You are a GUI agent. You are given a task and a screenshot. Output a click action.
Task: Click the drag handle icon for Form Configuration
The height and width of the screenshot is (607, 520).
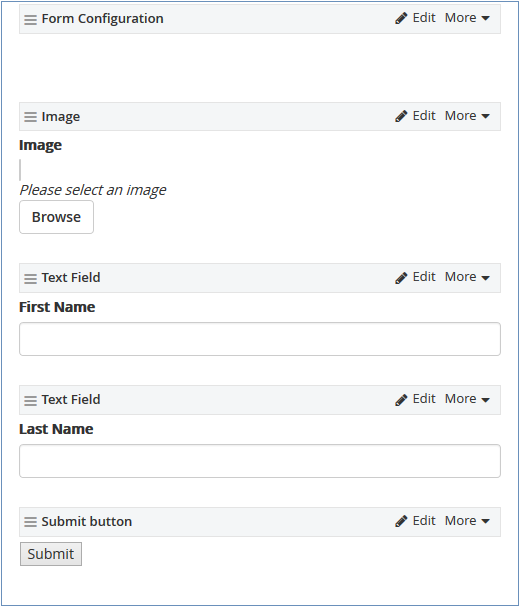tap(31, 19)
